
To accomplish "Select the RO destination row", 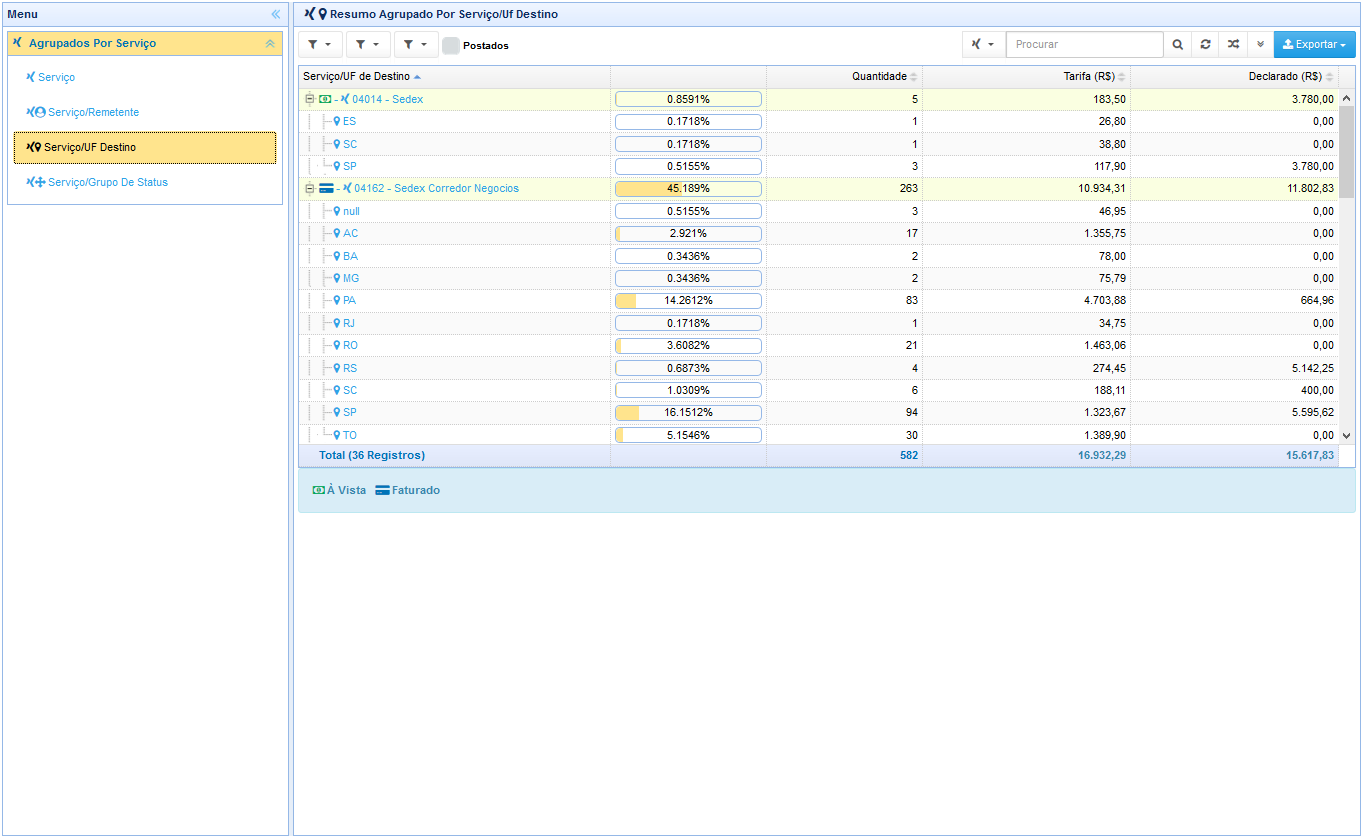I will click(818, 345).
